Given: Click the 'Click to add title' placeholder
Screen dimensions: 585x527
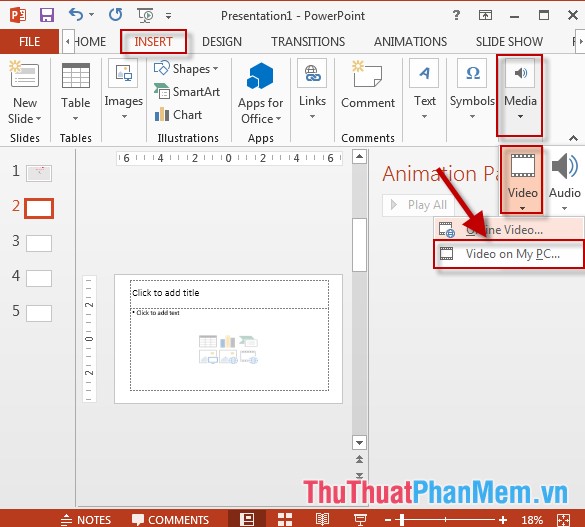Looking at the screenshot, I should [229, 294].
